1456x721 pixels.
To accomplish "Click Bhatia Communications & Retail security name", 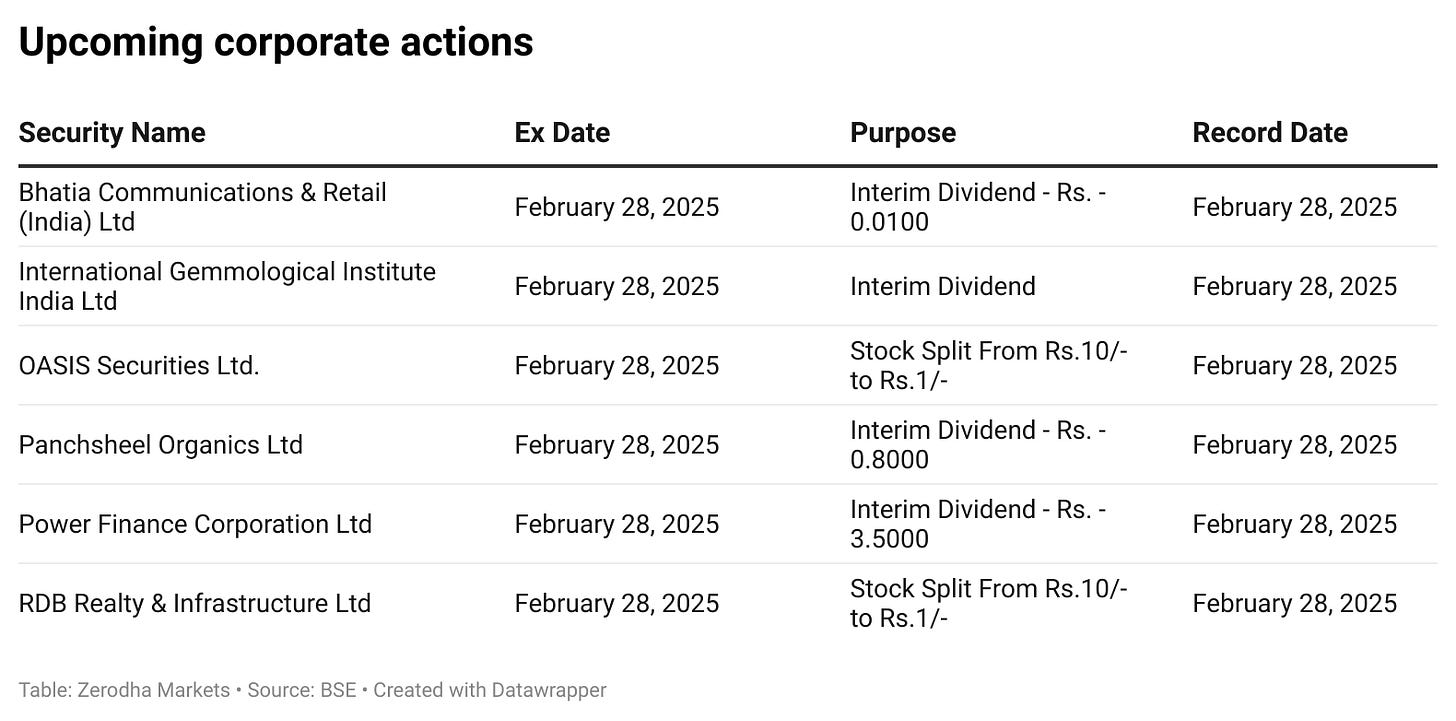I will pos(202,207).
